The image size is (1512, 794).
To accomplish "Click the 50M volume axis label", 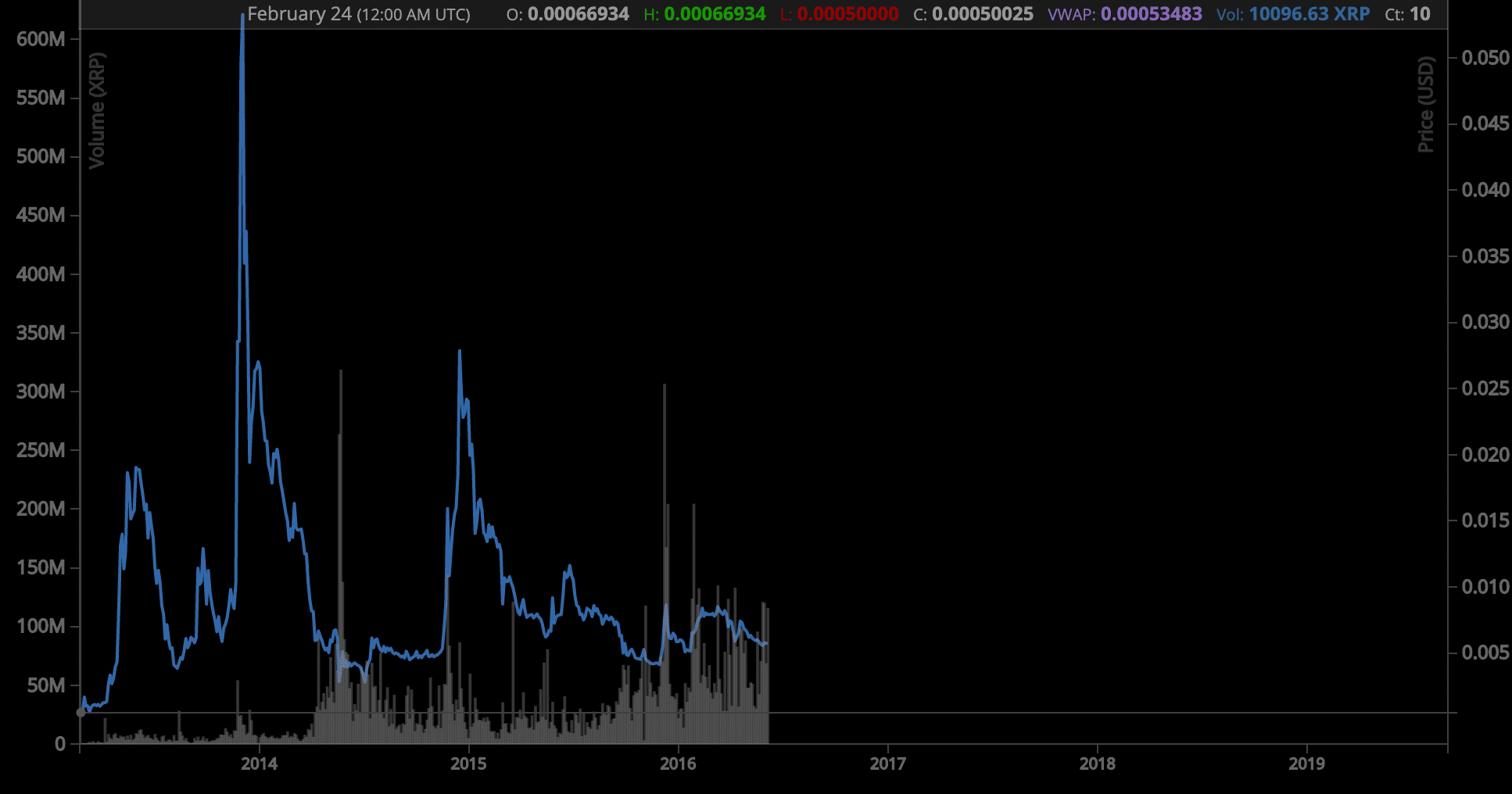I will coord(46,685).
